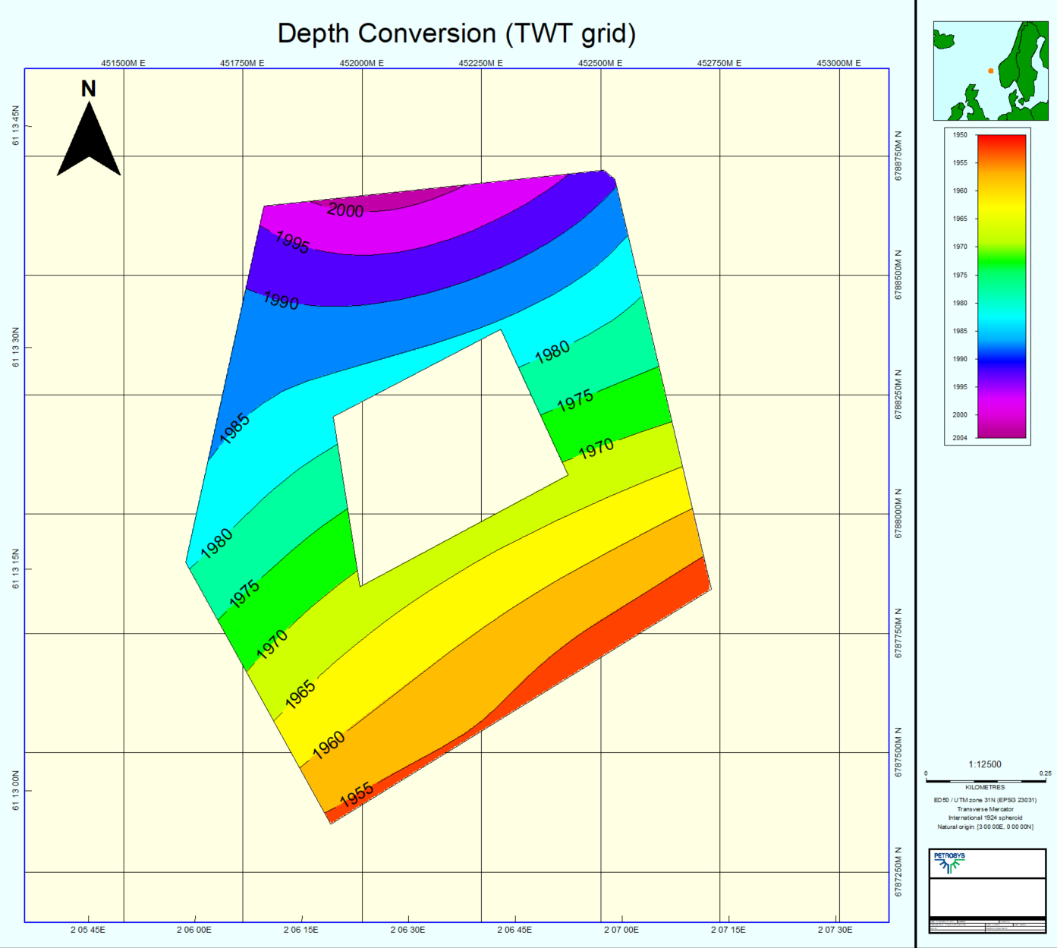Click the 2000 contour label
The image size is (1057, 948).
click(x=345, y=210)
